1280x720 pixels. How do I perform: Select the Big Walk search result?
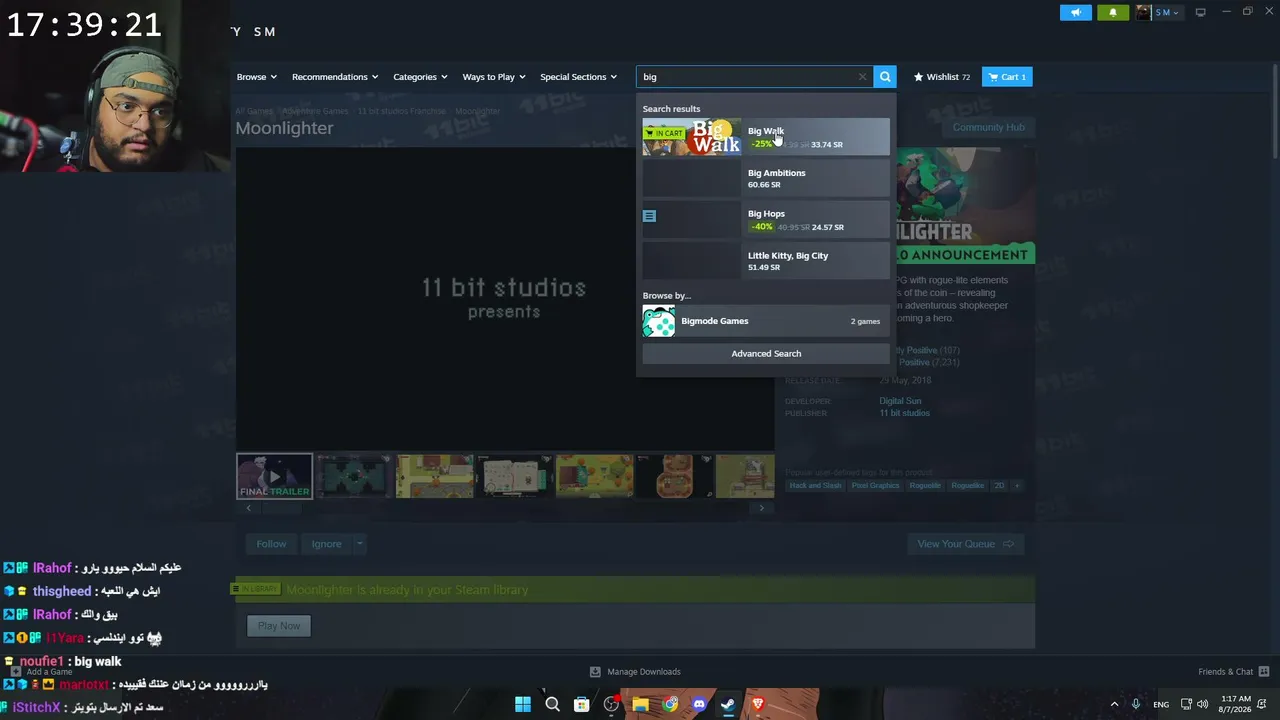tap(766, 137)
